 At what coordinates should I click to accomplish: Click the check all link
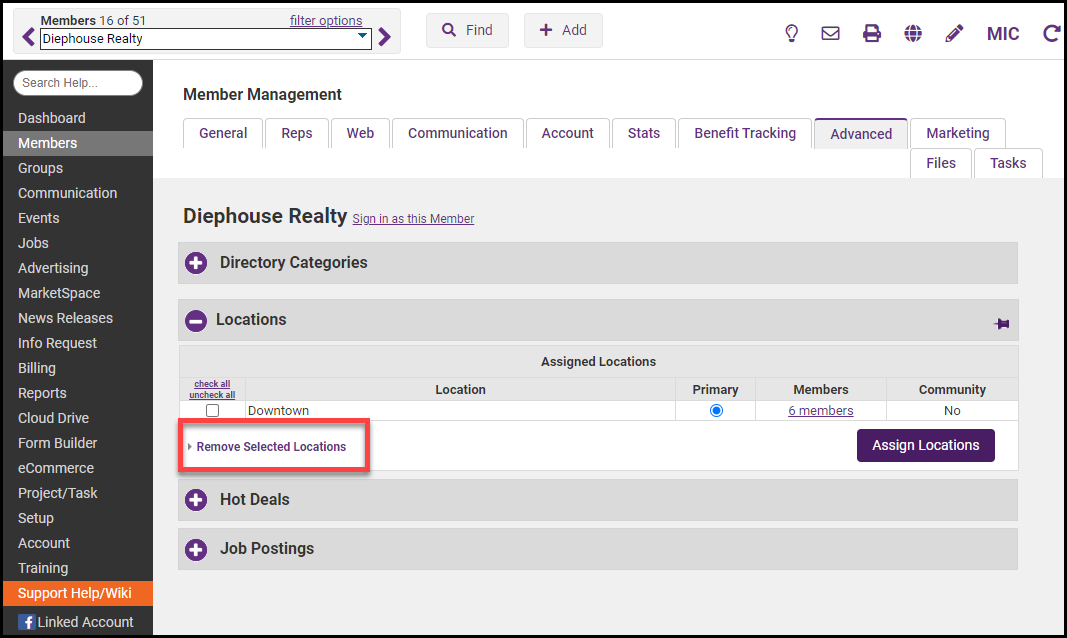[212, 384]
